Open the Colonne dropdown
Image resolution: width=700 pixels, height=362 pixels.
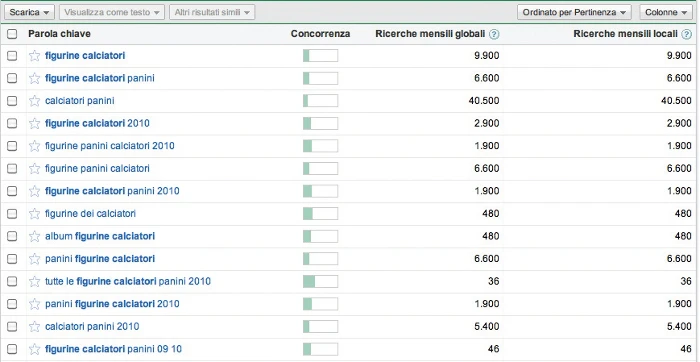coord(666,12)
